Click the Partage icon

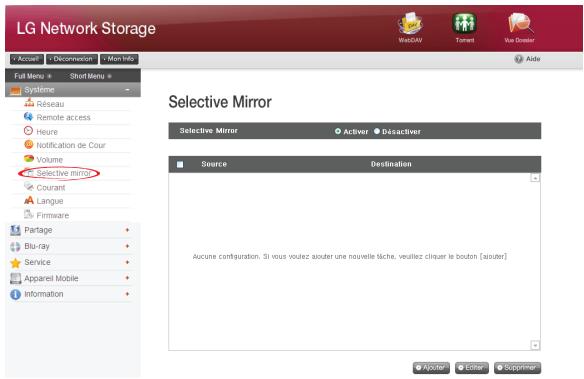click(x=15, y=230)
